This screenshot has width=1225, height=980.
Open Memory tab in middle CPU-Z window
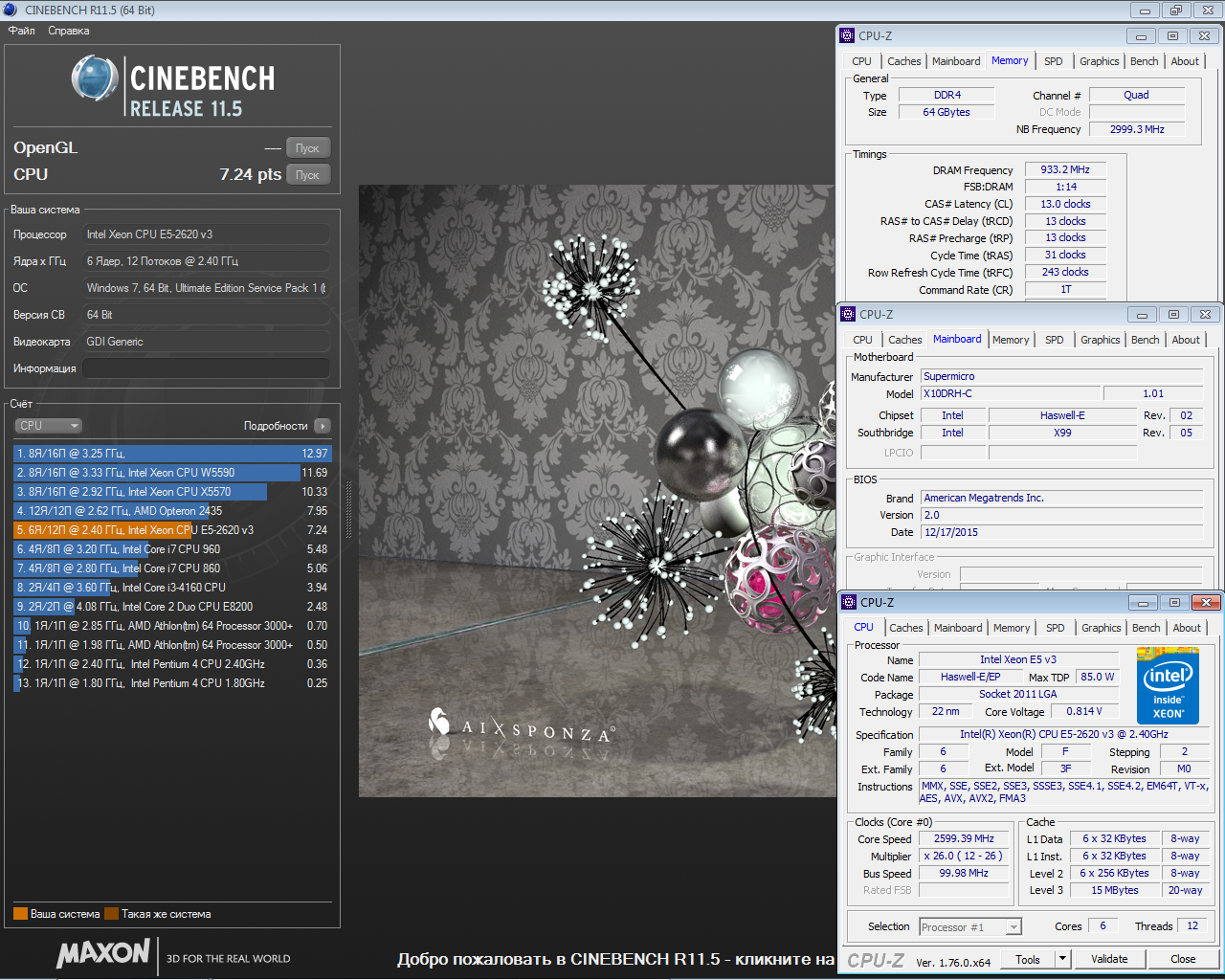1011,340
